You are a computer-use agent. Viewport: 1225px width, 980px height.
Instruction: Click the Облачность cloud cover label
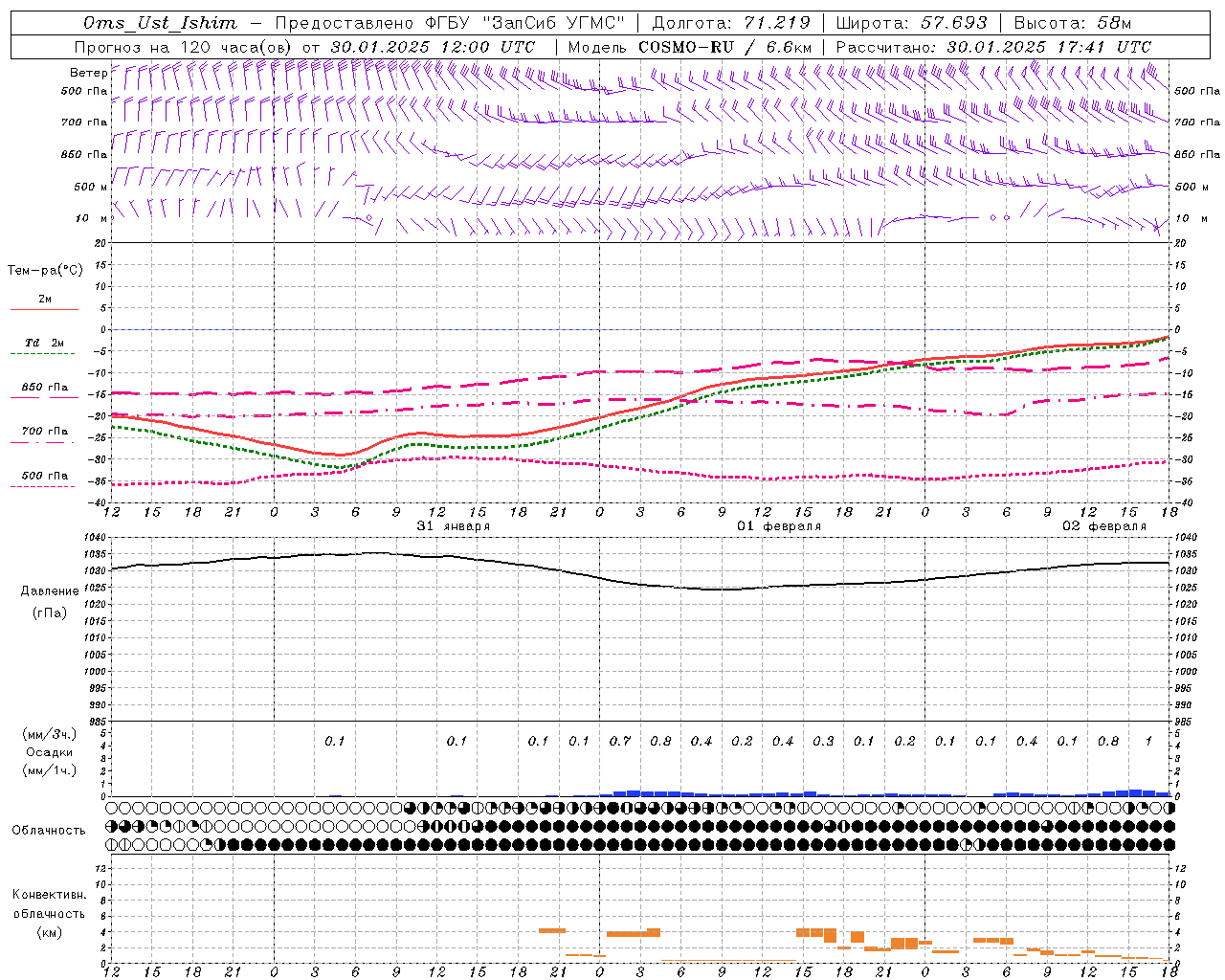[49, 830]
